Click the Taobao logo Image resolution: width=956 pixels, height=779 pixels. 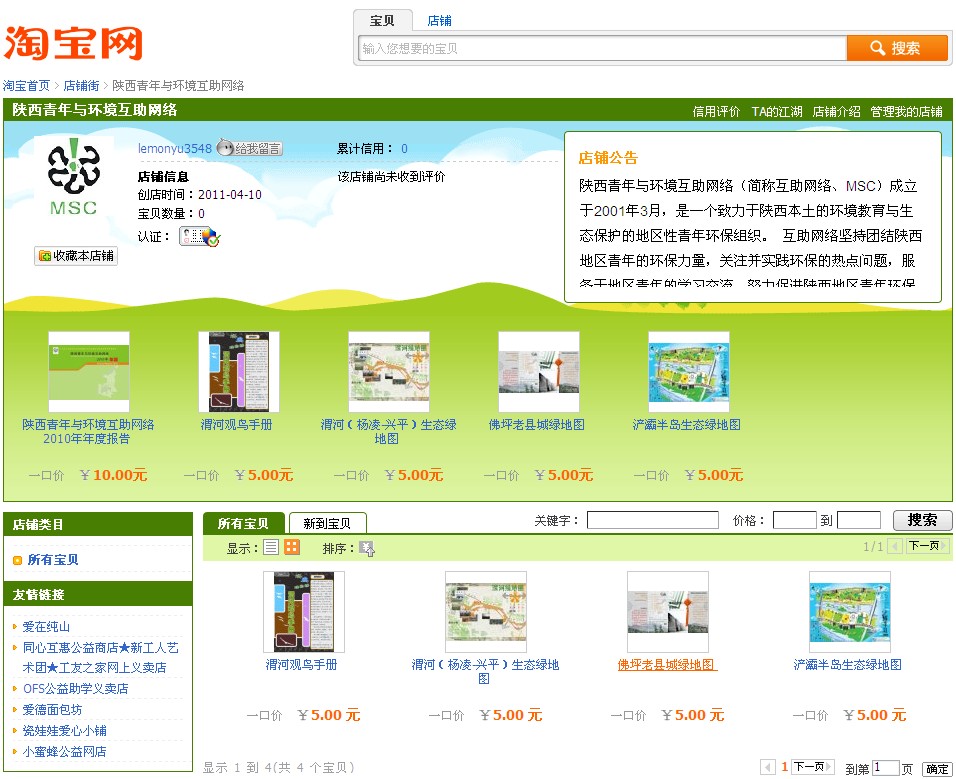73,43
